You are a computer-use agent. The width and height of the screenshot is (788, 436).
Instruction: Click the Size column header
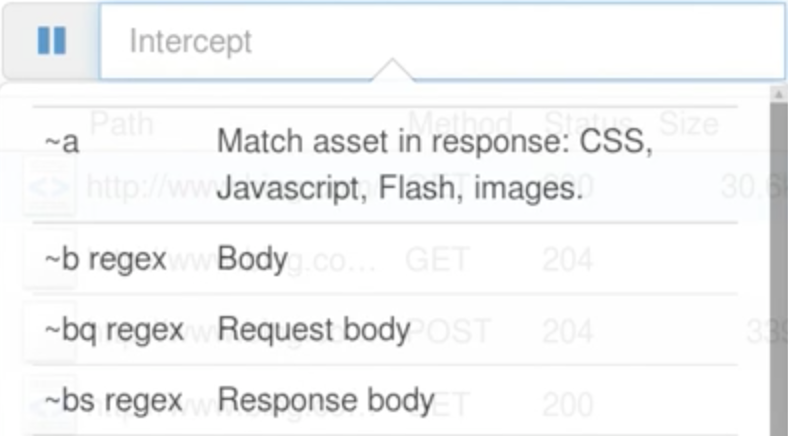pyautogui.click(x=688, y=123)
